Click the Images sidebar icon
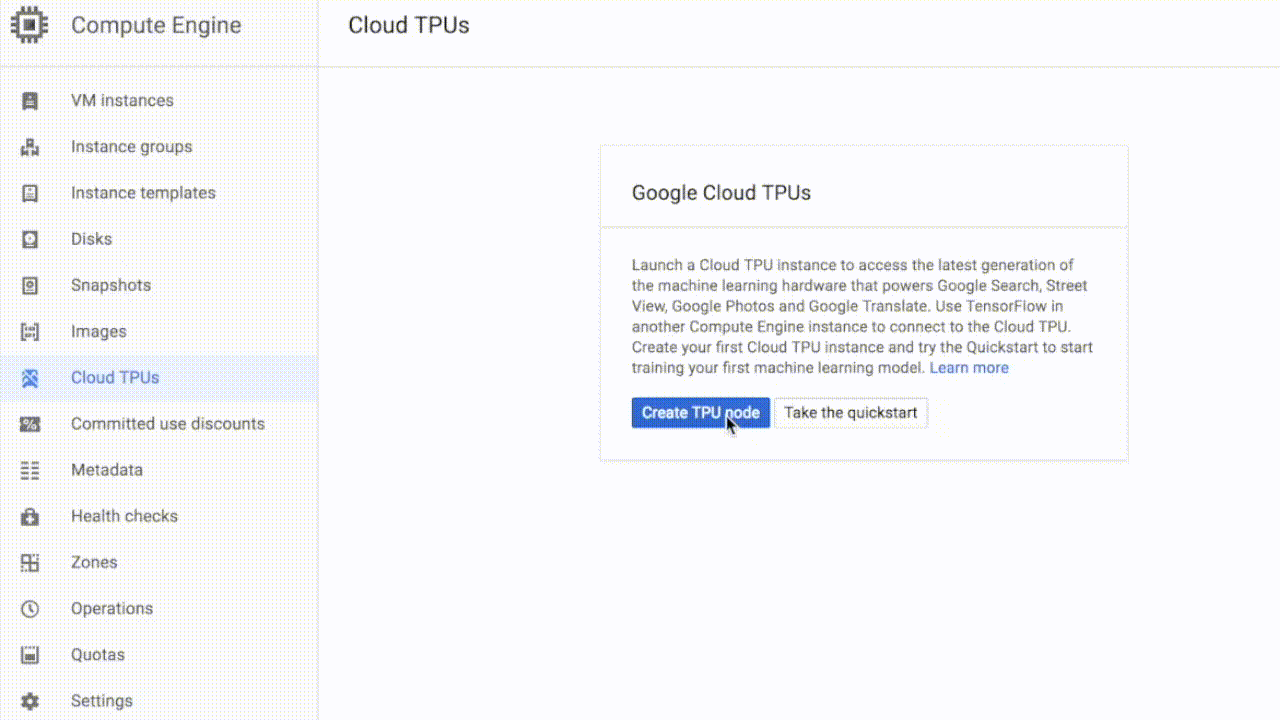Viewport: 1280px width, 720px height. click(30, 332)
